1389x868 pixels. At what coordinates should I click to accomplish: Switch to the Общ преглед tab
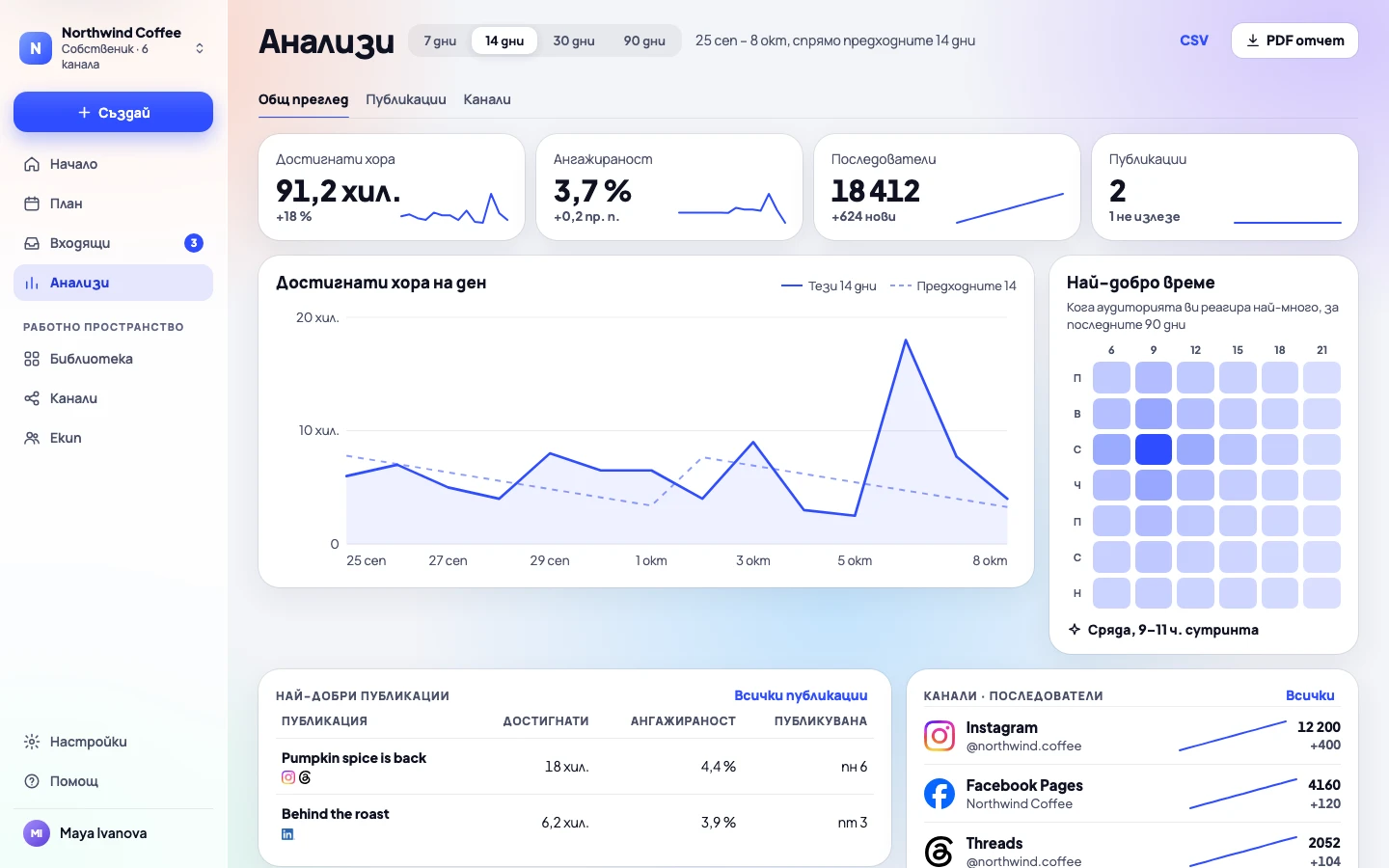coord(303,99)
